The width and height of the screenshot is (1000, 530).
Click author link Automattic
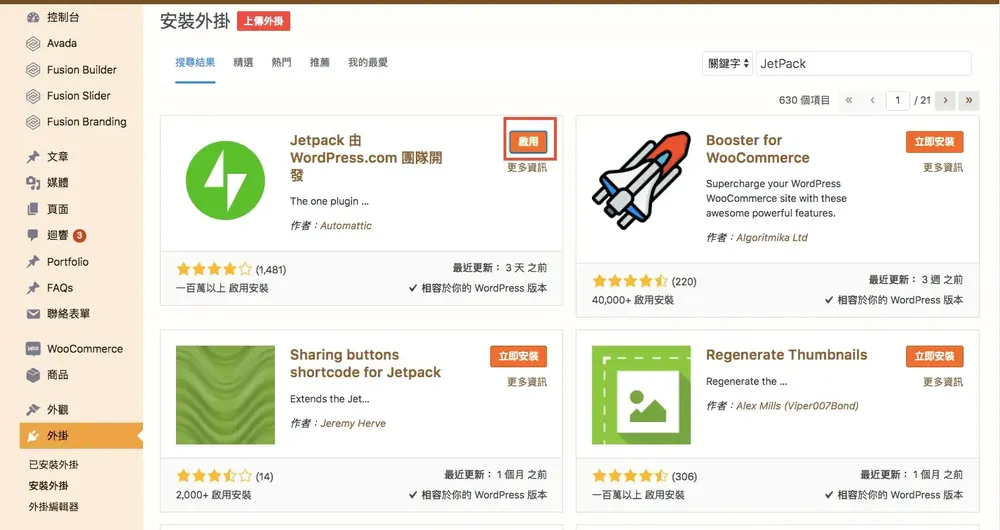(x=346, y=226)
